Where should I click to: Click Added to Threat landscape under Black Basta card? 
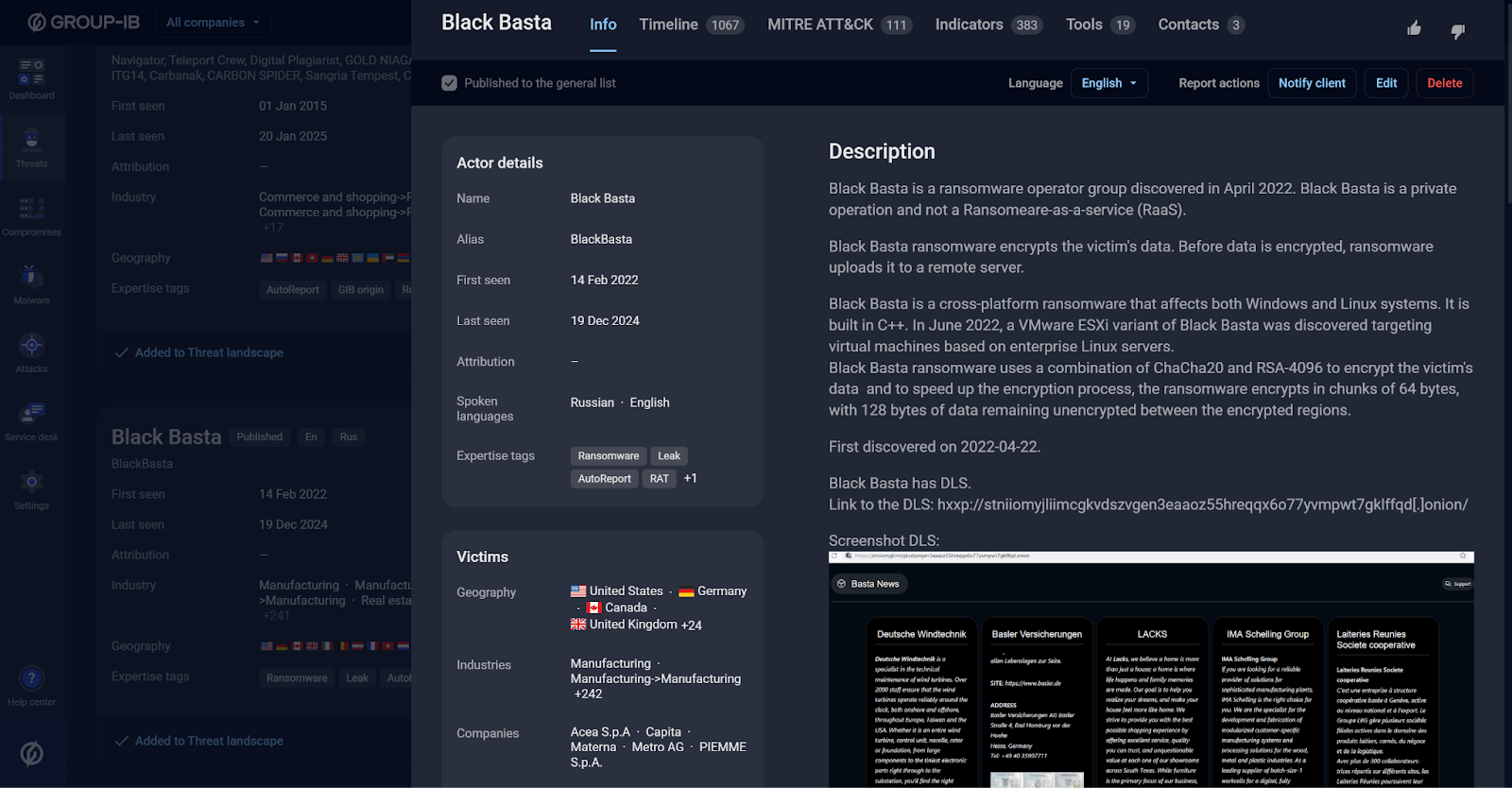(198, 741)
